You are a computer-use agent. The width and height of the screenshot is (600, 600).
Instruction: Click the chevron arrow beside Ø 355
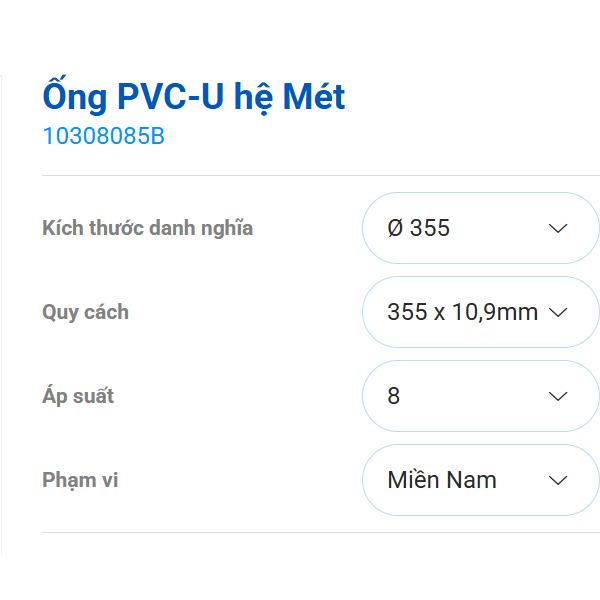pos(558,228)
